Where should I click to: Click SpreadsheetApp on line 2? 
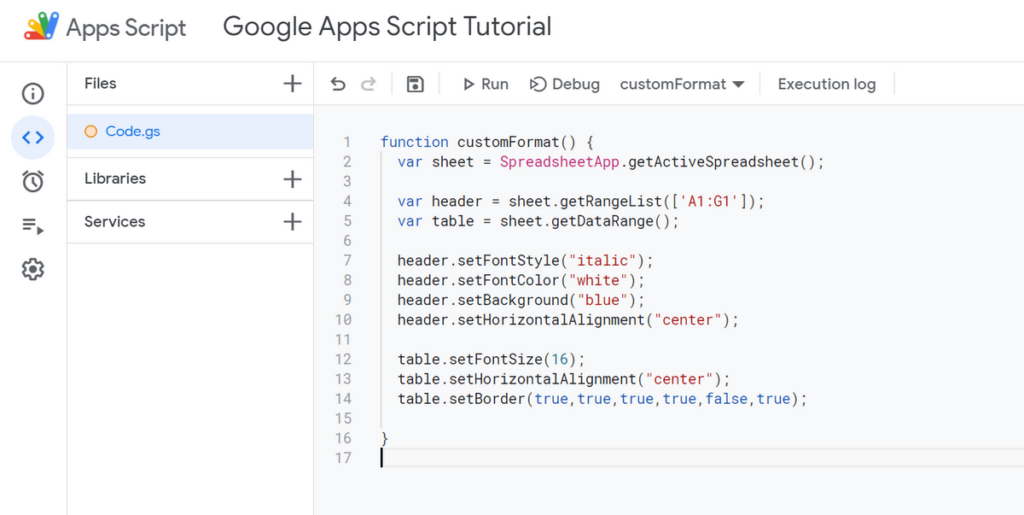tap(559, 161)
